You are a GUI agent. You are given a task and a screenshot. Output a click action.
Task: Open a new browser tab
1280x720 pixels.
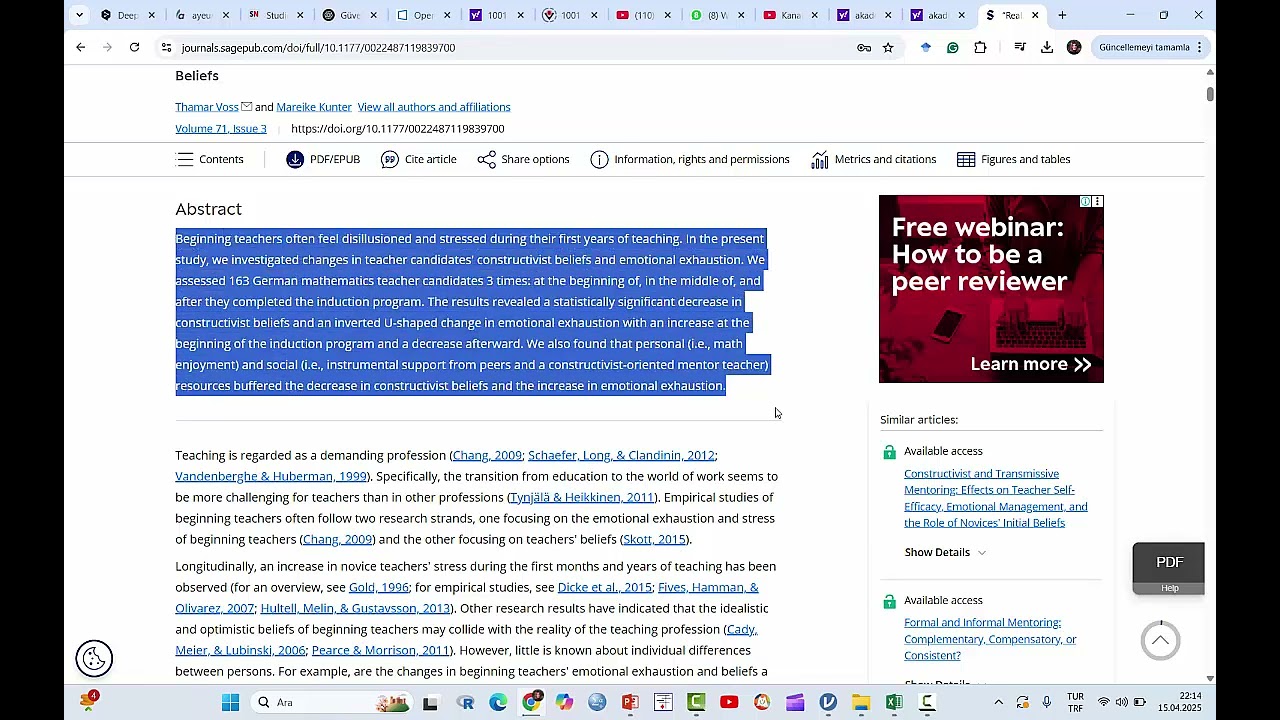pos(1062,15)
